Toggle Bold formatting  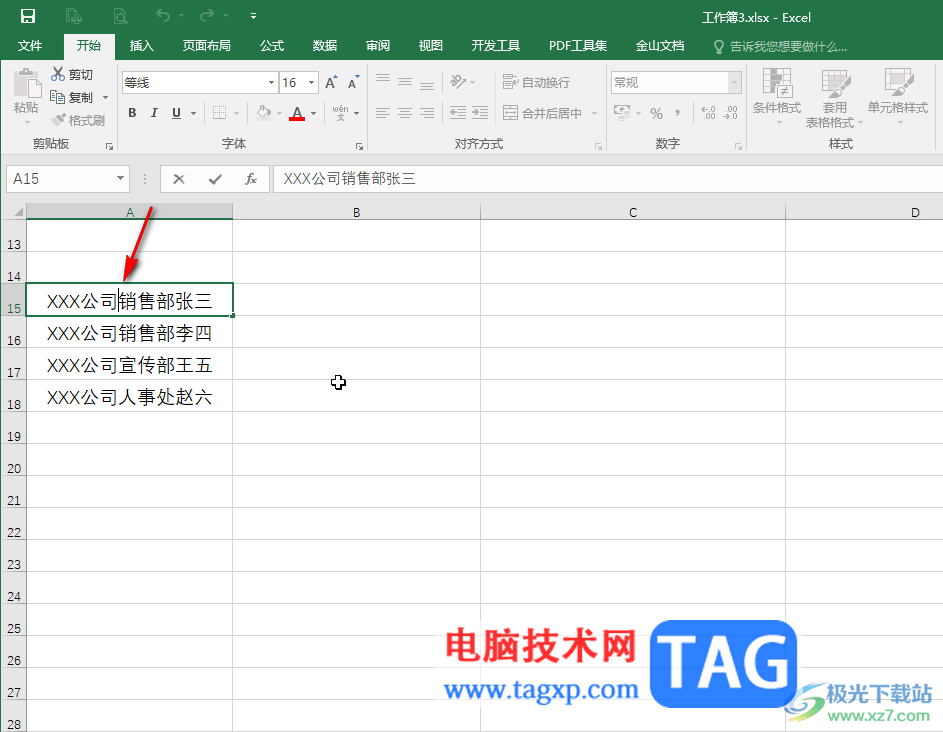pos(132,112)
